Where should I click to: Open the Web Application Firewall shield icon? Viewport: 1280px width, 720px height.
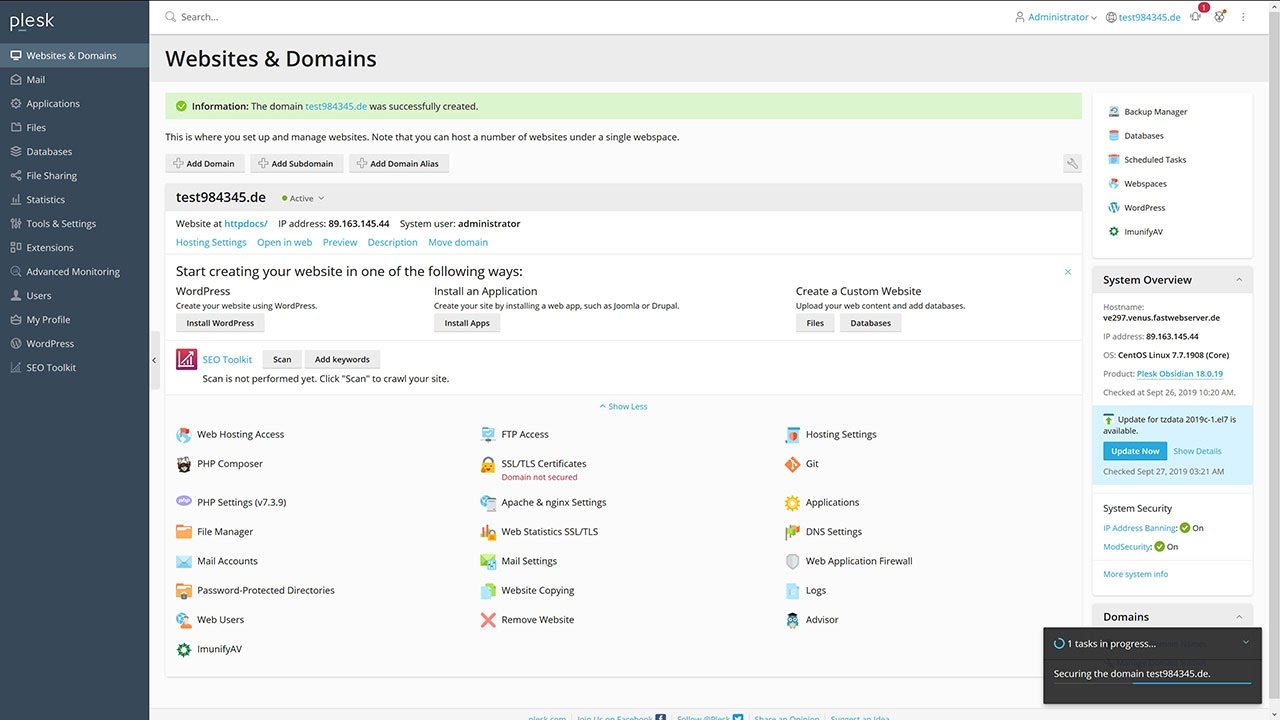click(792, 561)
